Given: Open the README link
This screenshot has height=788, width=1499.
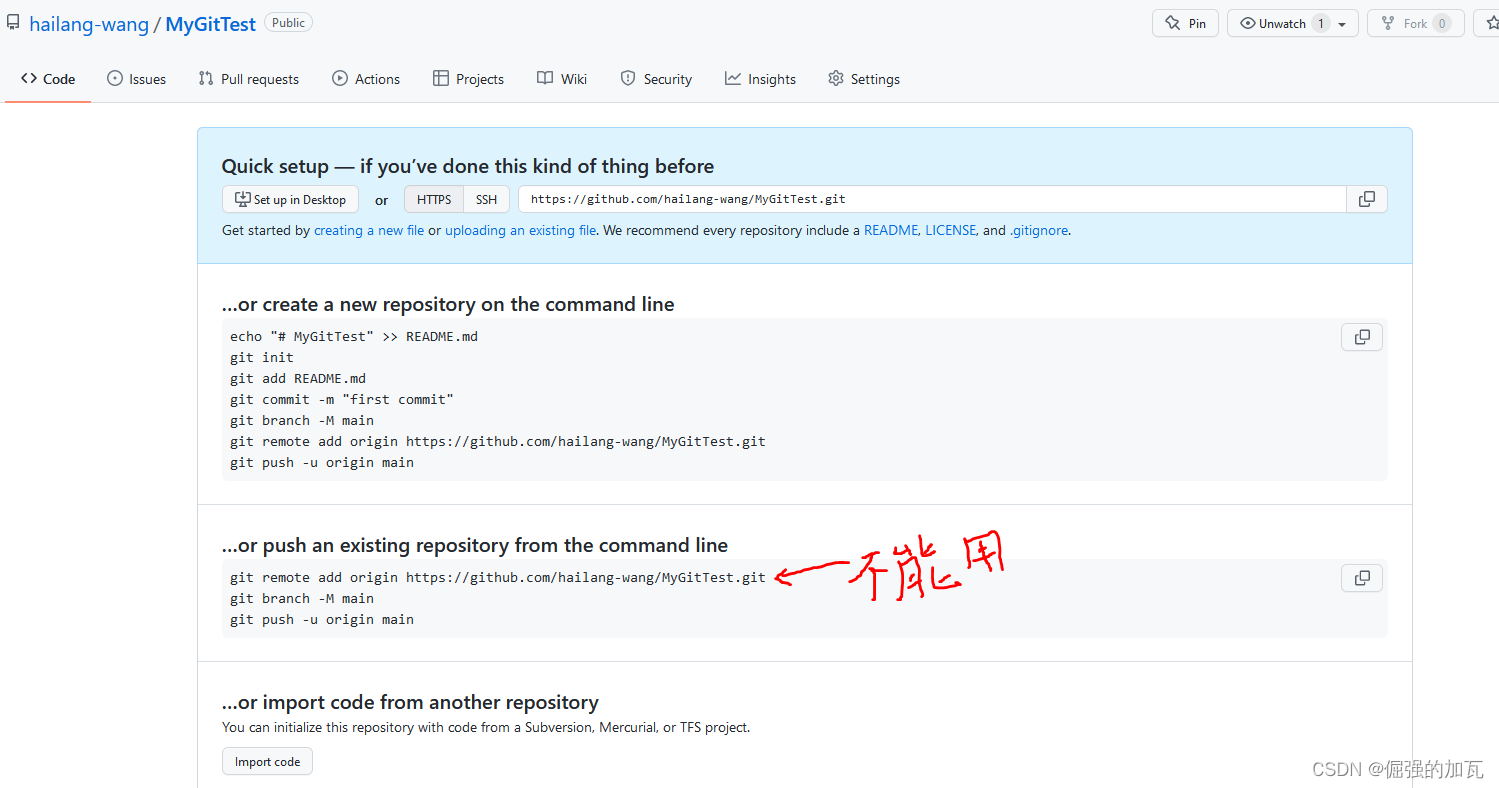Looking at the screenshot, I should 891,230.
